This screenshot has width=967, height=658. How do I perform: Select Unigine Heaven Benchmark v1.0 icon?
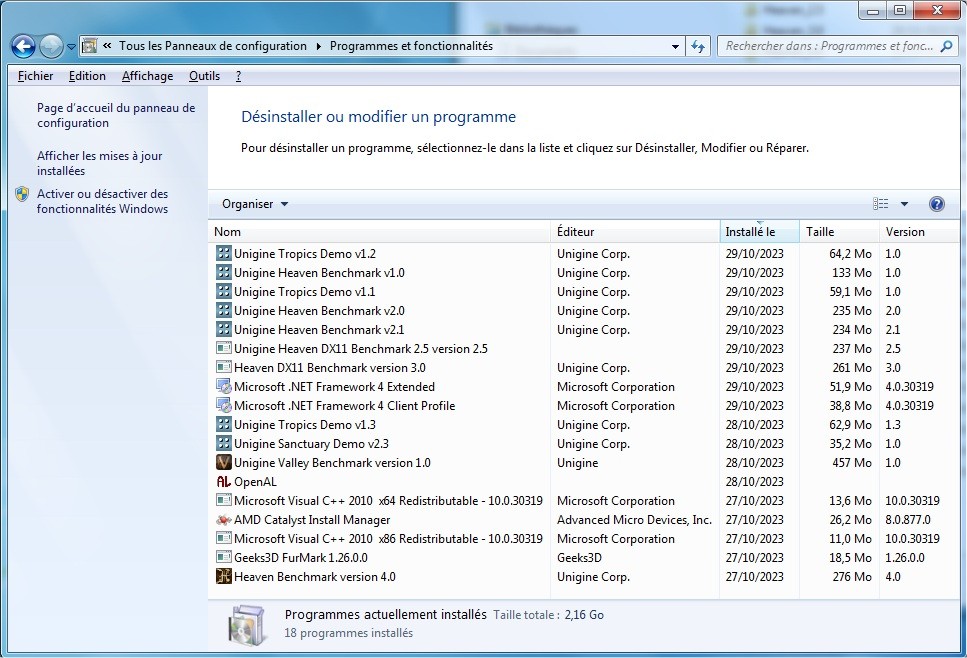pos(223,273)
